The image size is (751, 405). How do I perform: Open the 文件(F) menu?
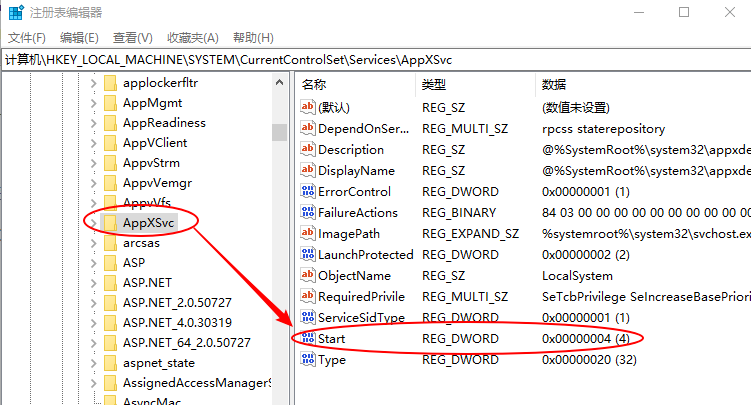[27, 38]
